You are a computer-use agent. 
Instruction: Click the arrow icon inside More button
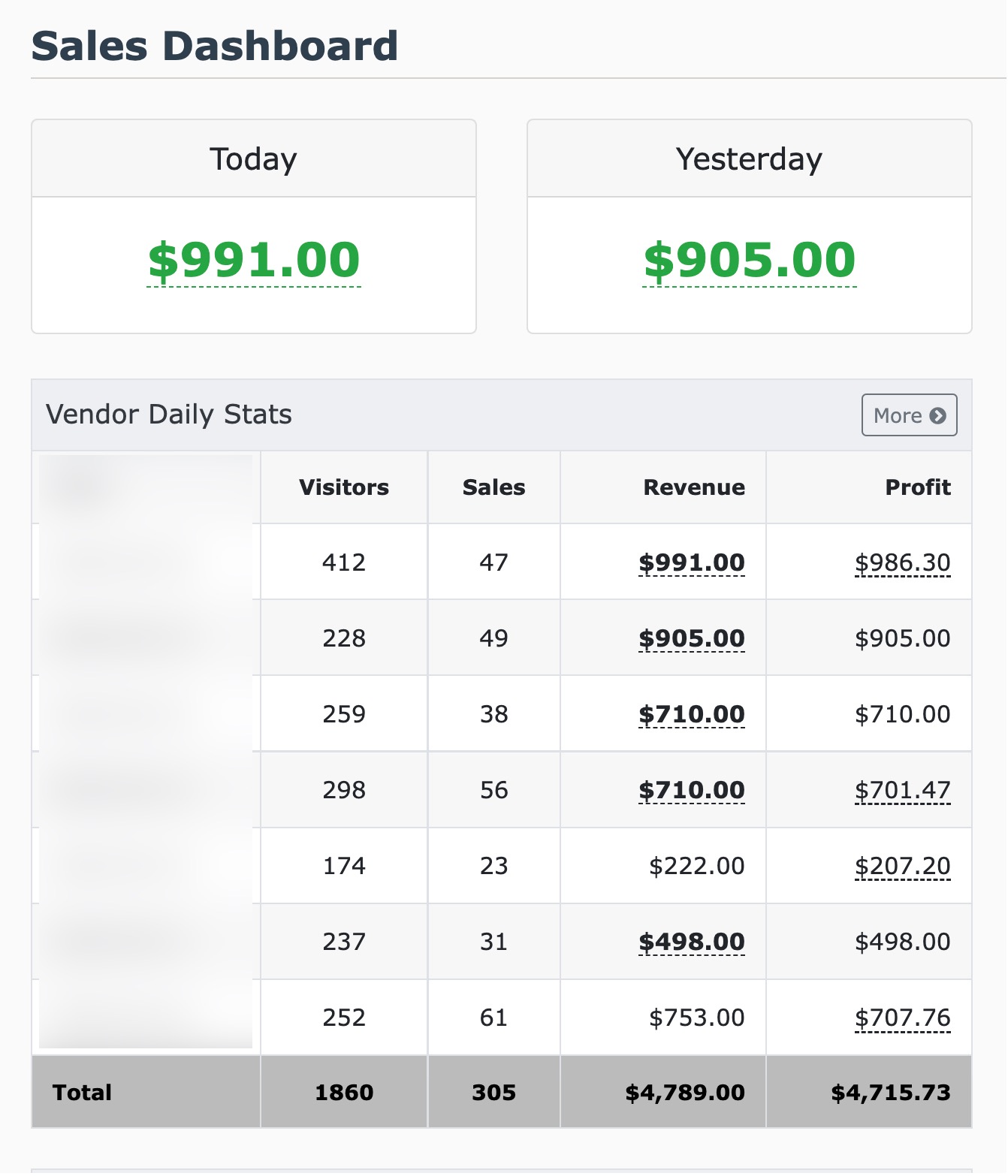[937, 415]
